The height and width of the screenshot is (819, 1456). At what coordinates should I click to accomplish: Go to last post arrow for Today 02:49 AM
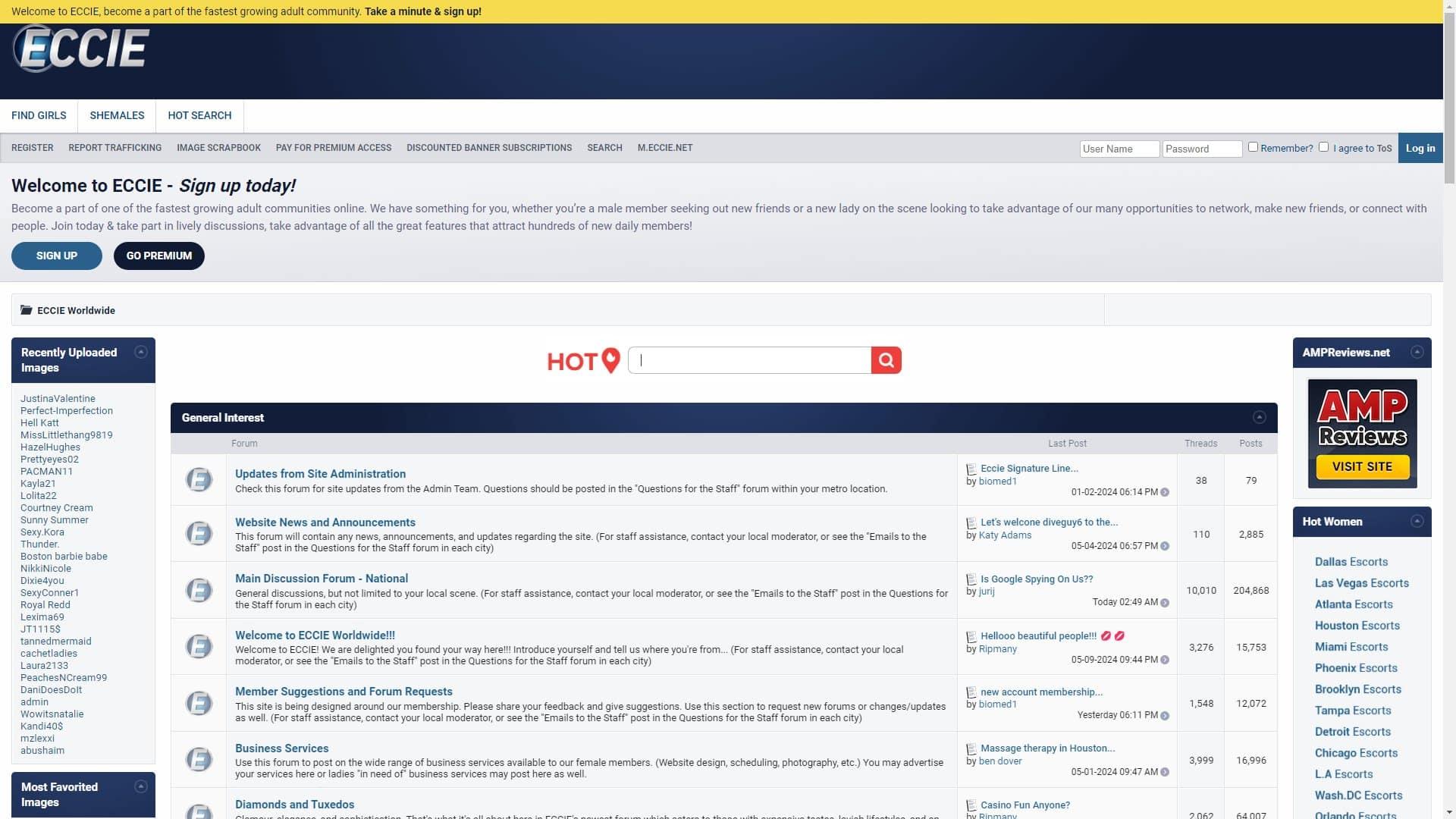click(1165, 603)
